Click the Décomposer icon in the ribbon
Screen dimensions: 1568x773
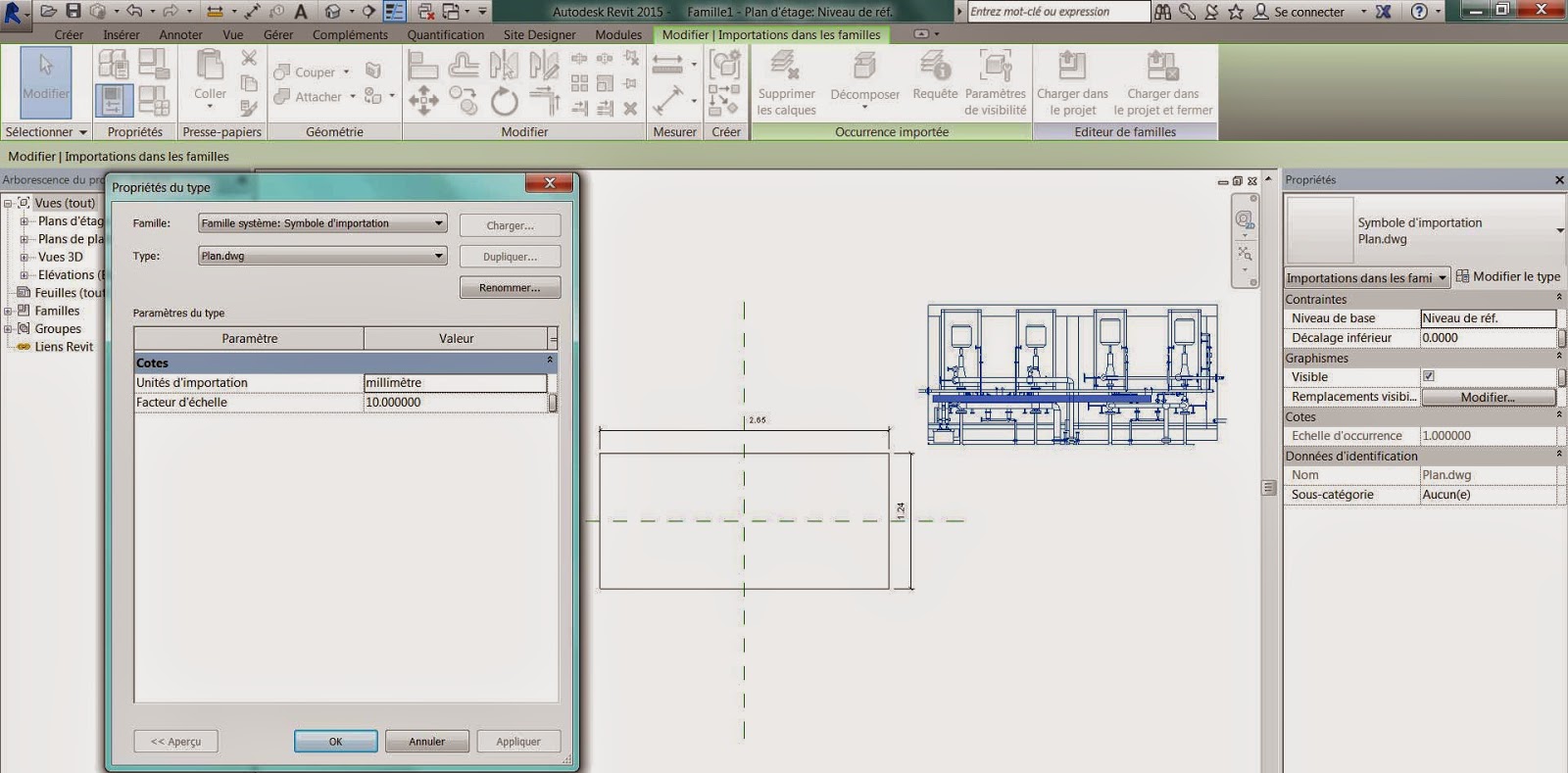(x=863, y=68)
